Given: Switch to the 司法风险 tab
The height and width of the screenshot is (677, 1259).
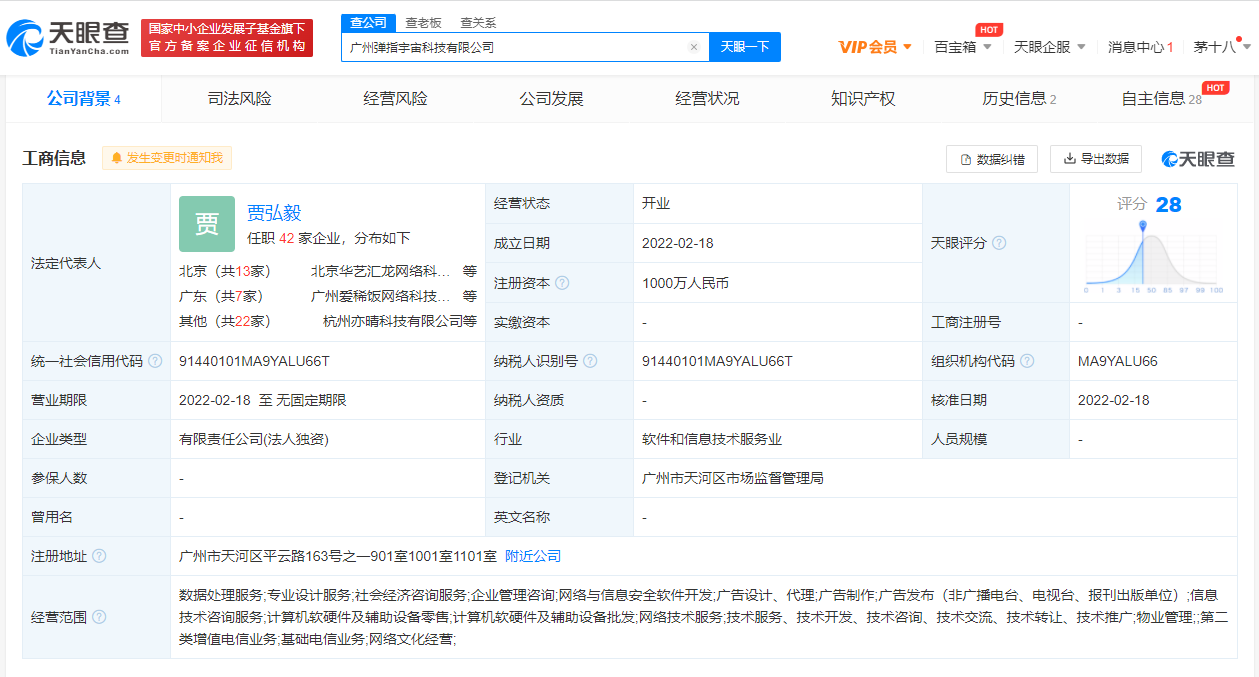Looking at the screenshot, I should coord(239,99).
